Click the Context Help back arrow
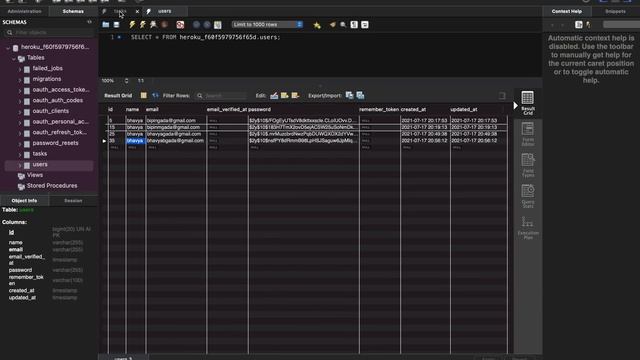640x360 pixels. pyautogui.click(x=552, y=25)
